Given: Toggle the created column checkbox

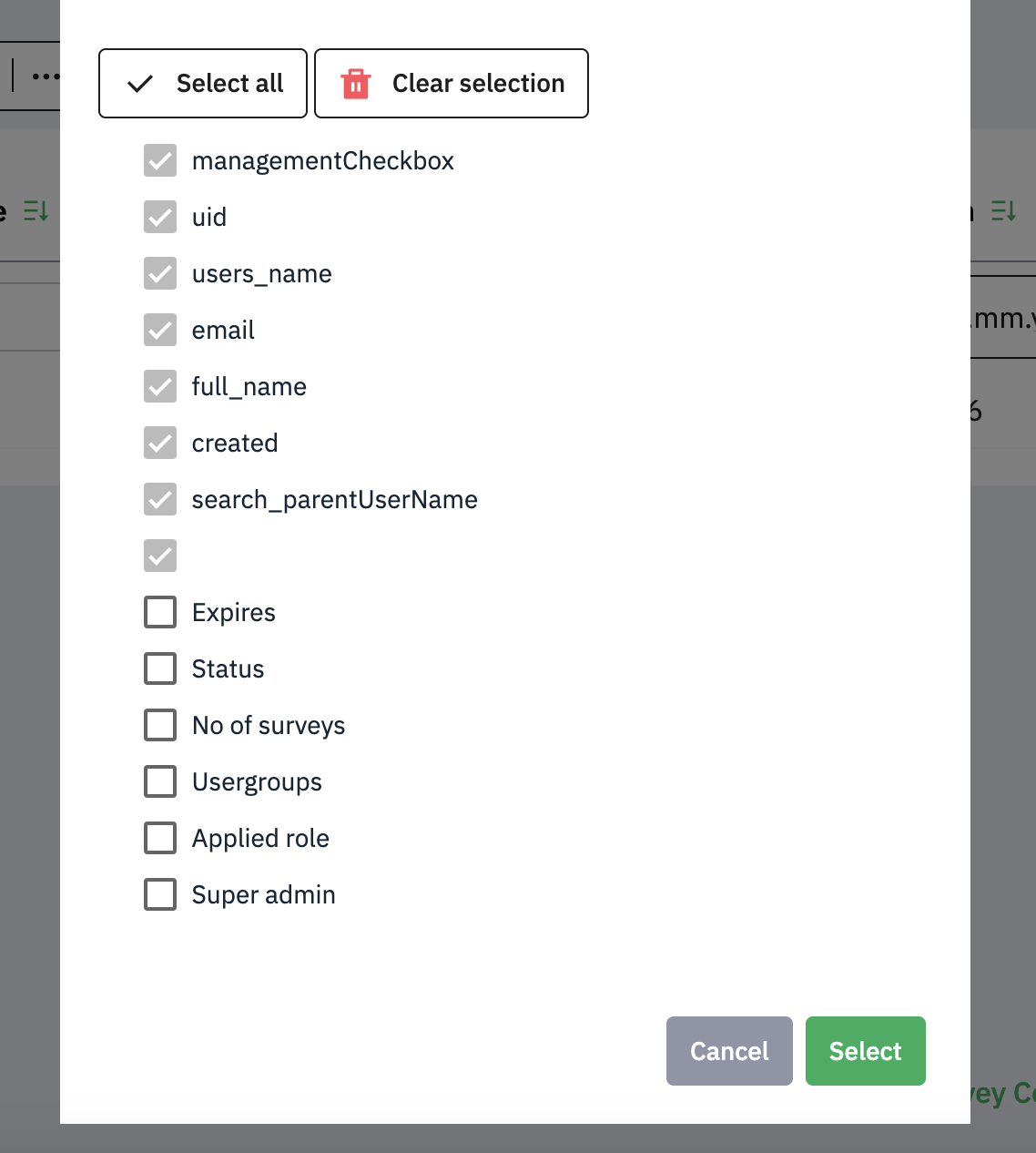Looking at the screenshot, I should tap(160, 443).
